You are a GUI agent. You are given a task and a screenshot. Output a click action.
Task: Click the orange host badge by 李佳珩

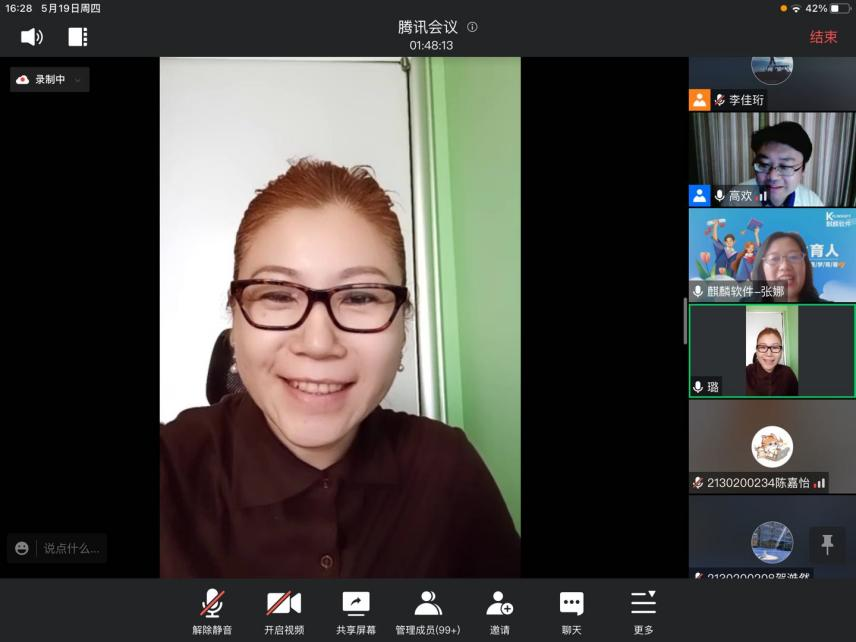(x=699, y=100)
